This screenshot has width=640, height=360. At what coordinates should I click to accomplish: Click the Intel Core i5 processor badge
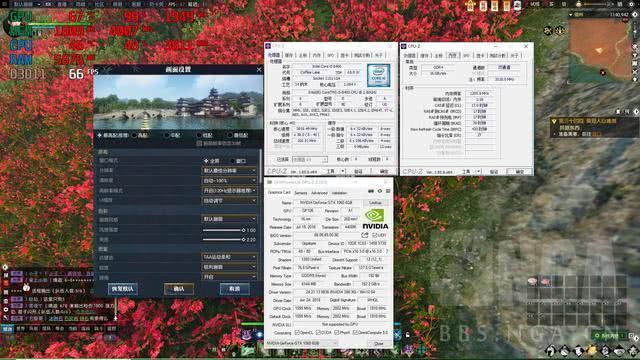(378, 75)
